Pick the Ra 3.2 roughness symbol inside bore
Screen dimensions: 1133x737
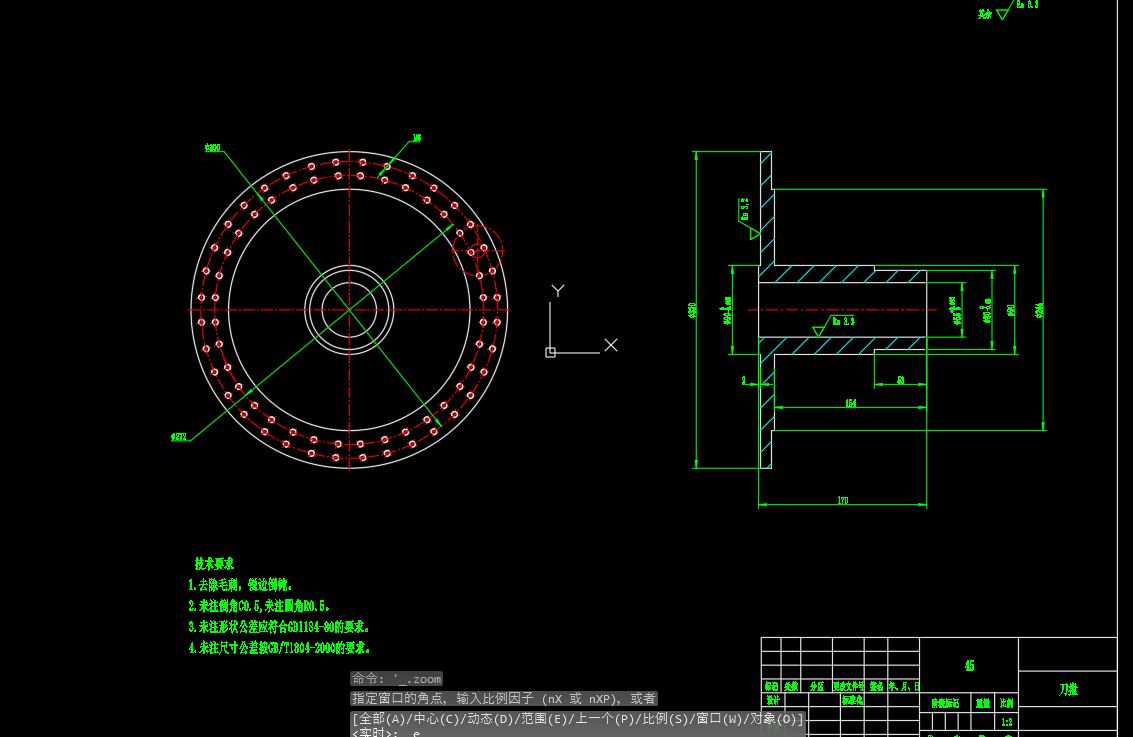click(x=834, y=324)
